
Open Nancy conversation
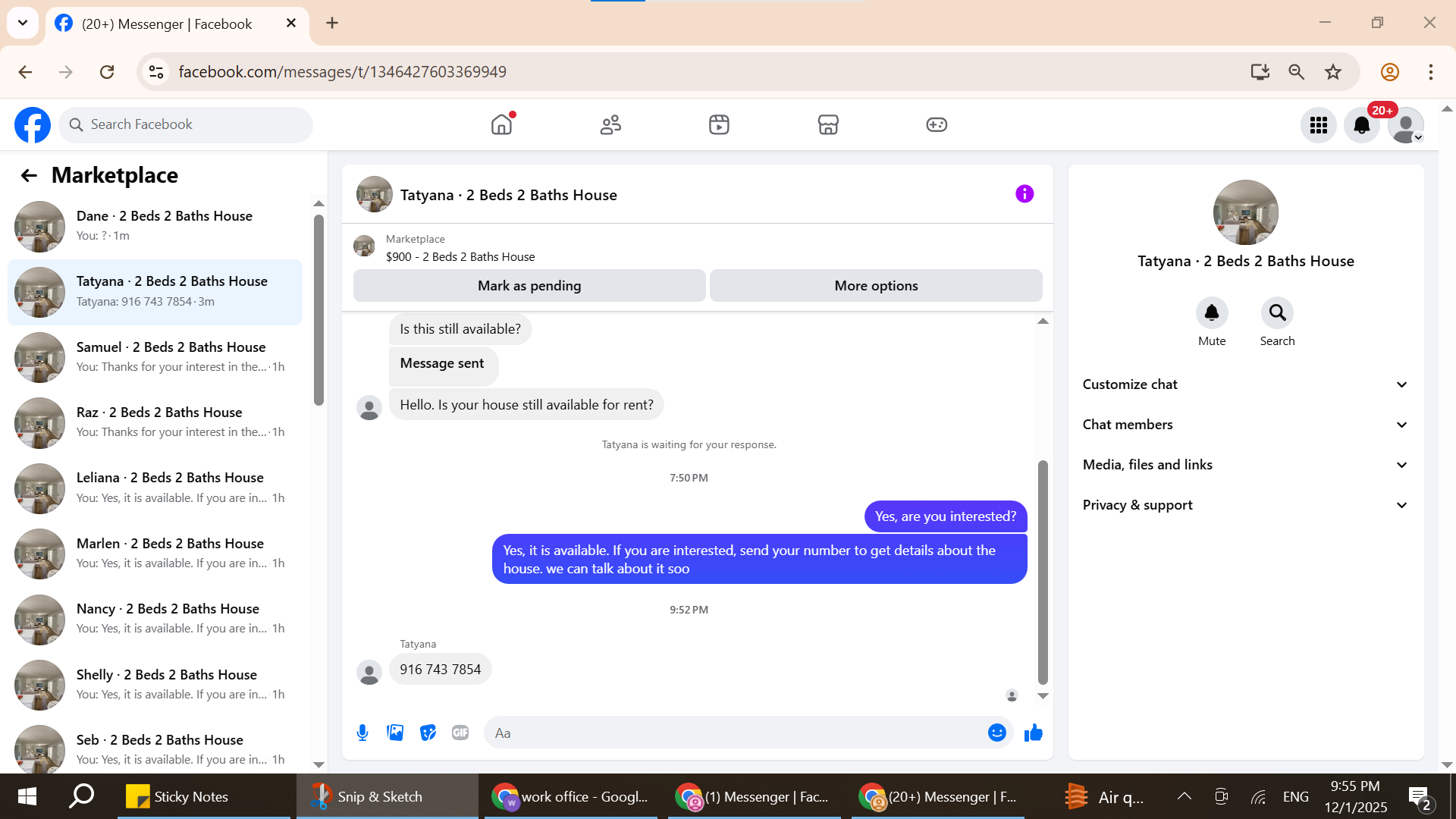coord(155,619)
